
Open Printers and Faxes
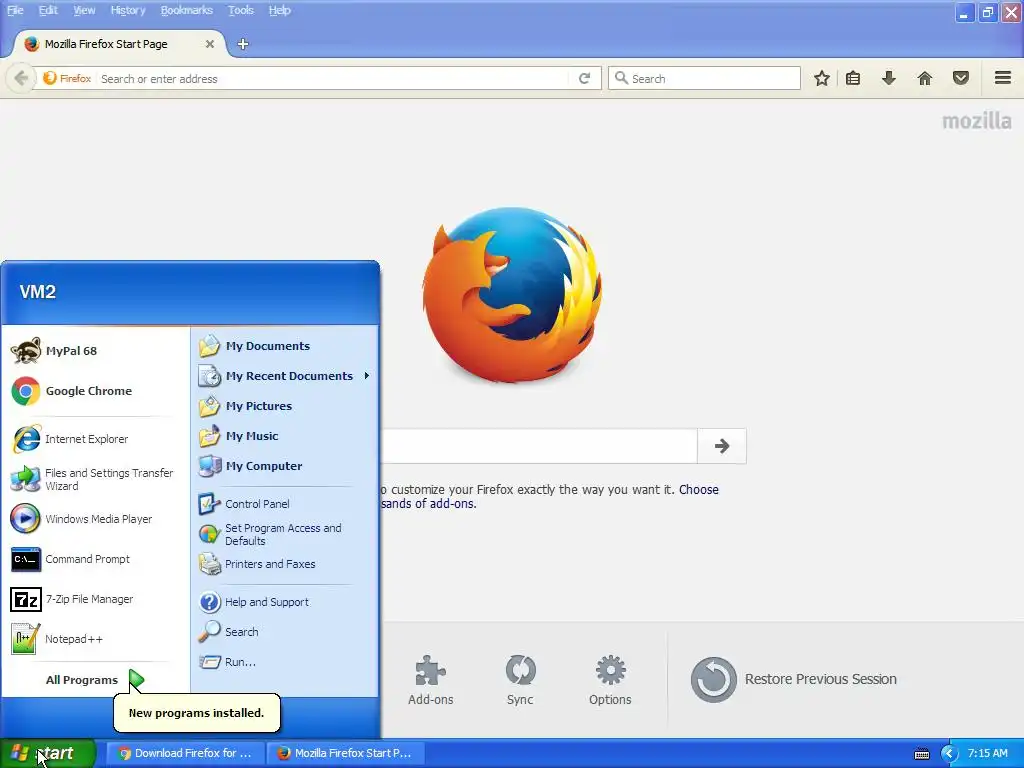pos(285,564)
